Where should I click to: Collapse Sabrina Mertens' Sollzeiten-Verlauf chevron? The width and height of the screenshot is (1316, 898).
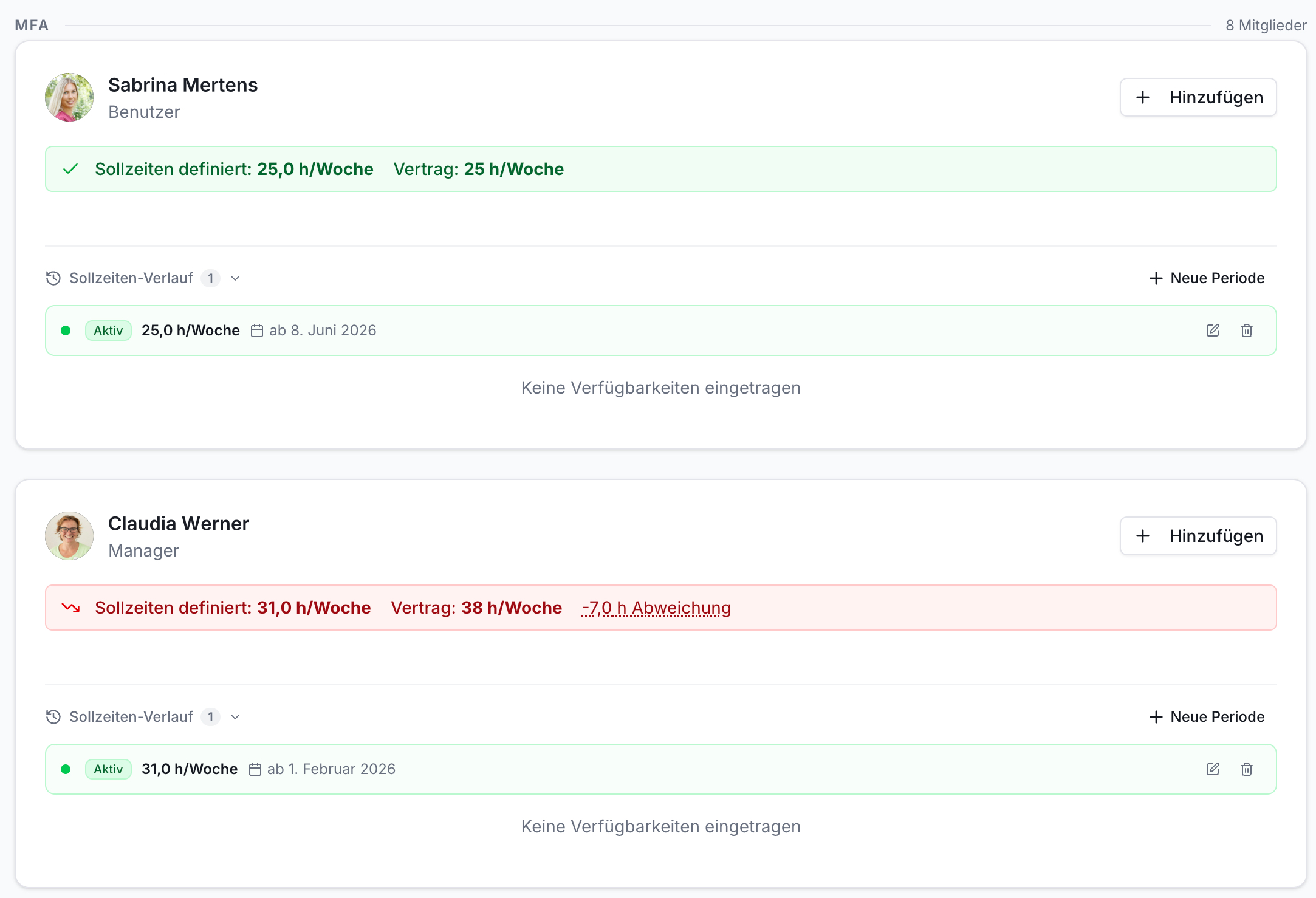(x=235, y=278)
